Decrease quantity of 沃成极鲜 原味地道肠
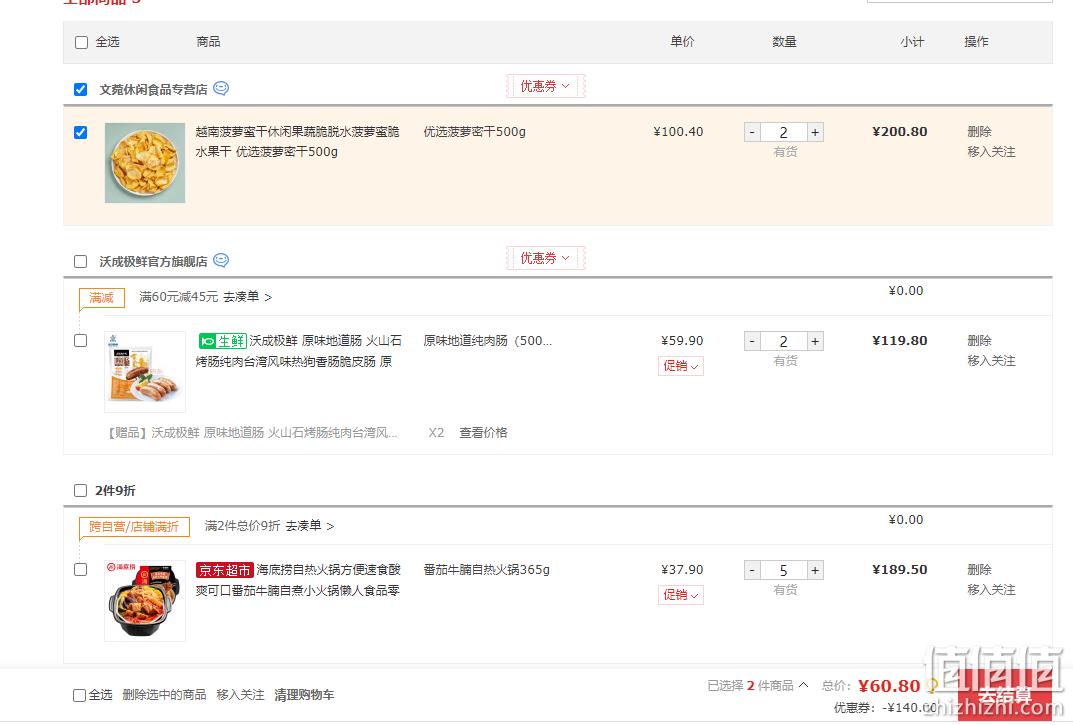The image size is (1073, 725). [x=752, y=341]
